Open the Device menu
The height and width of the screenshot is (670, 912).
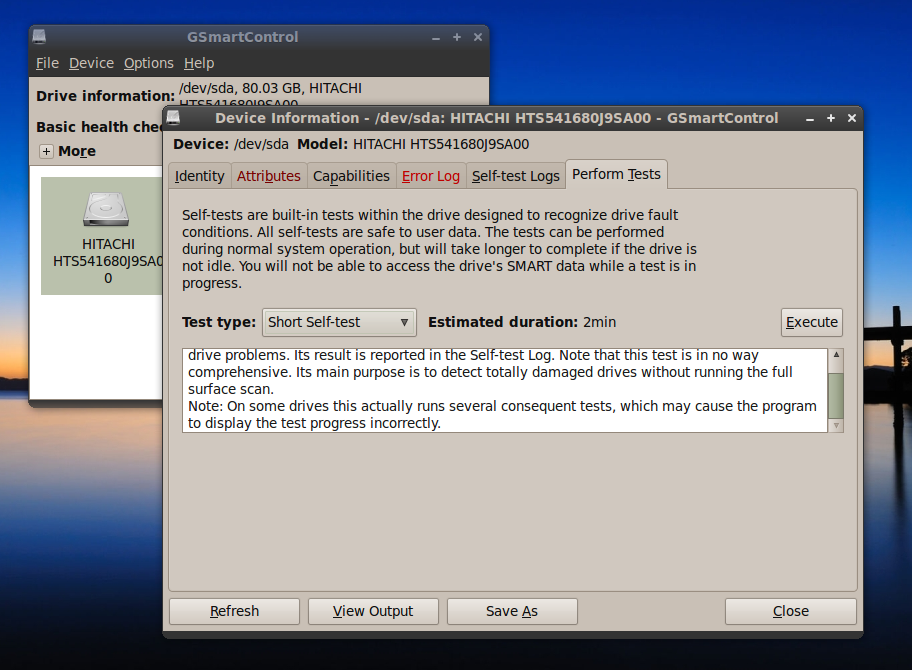(x=91, y=63)
